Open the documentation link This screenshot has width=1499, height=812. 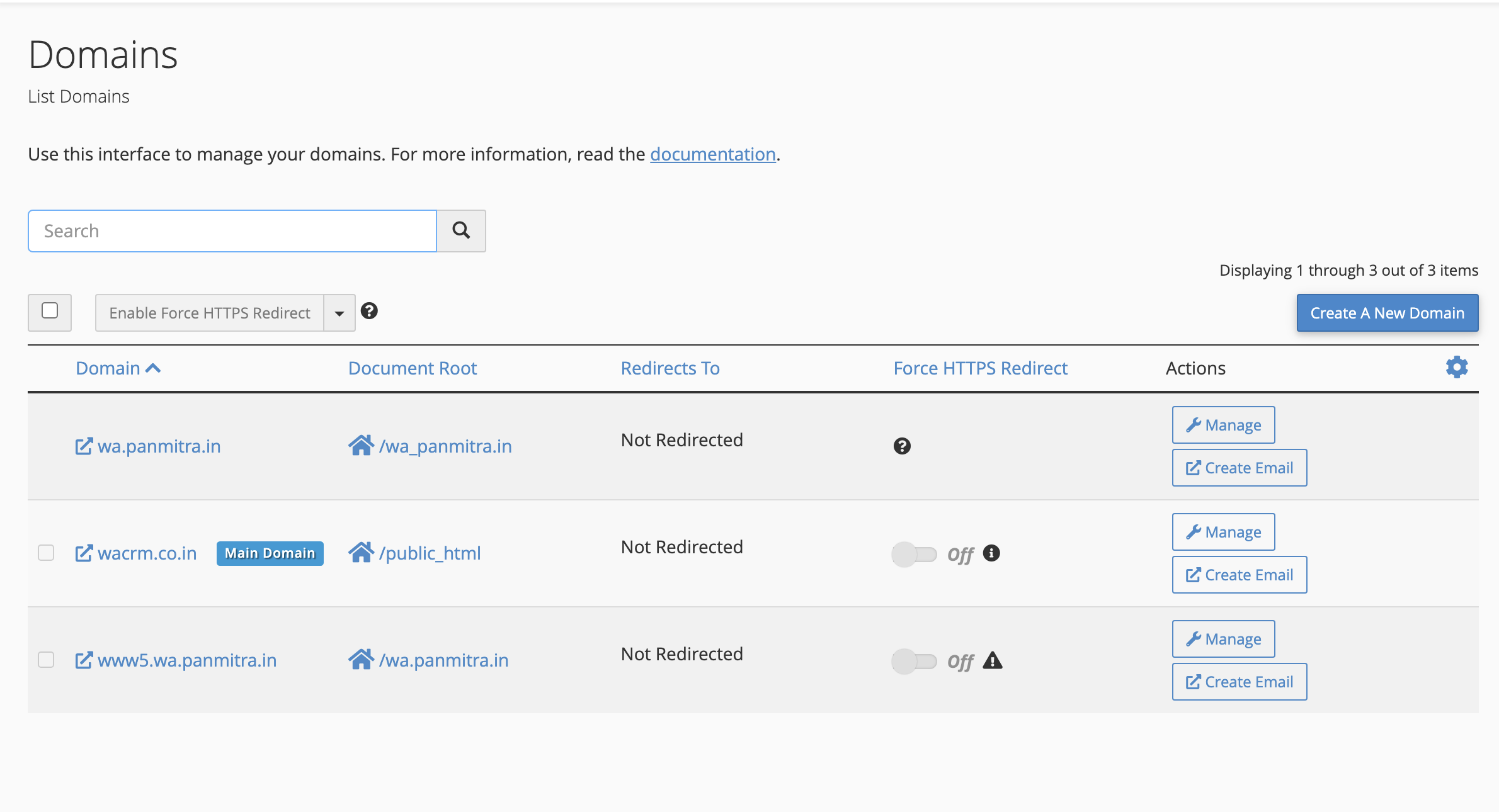pos(712,154)
